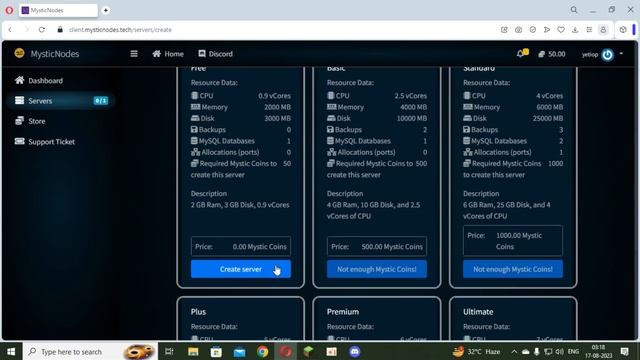Viewport: 640px width, 360px height.
Task: Click the Free plan Disk icon
Action: coord(195,118)
